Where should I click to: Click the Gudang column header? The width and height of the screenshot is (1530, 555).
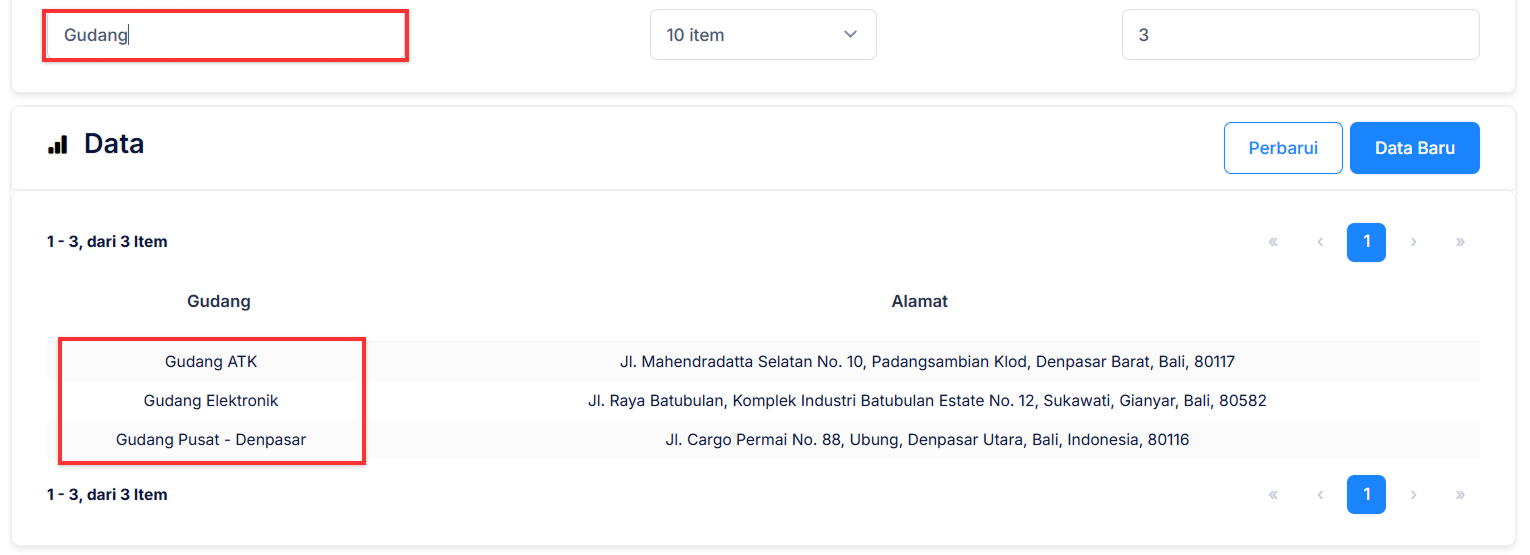219,301
